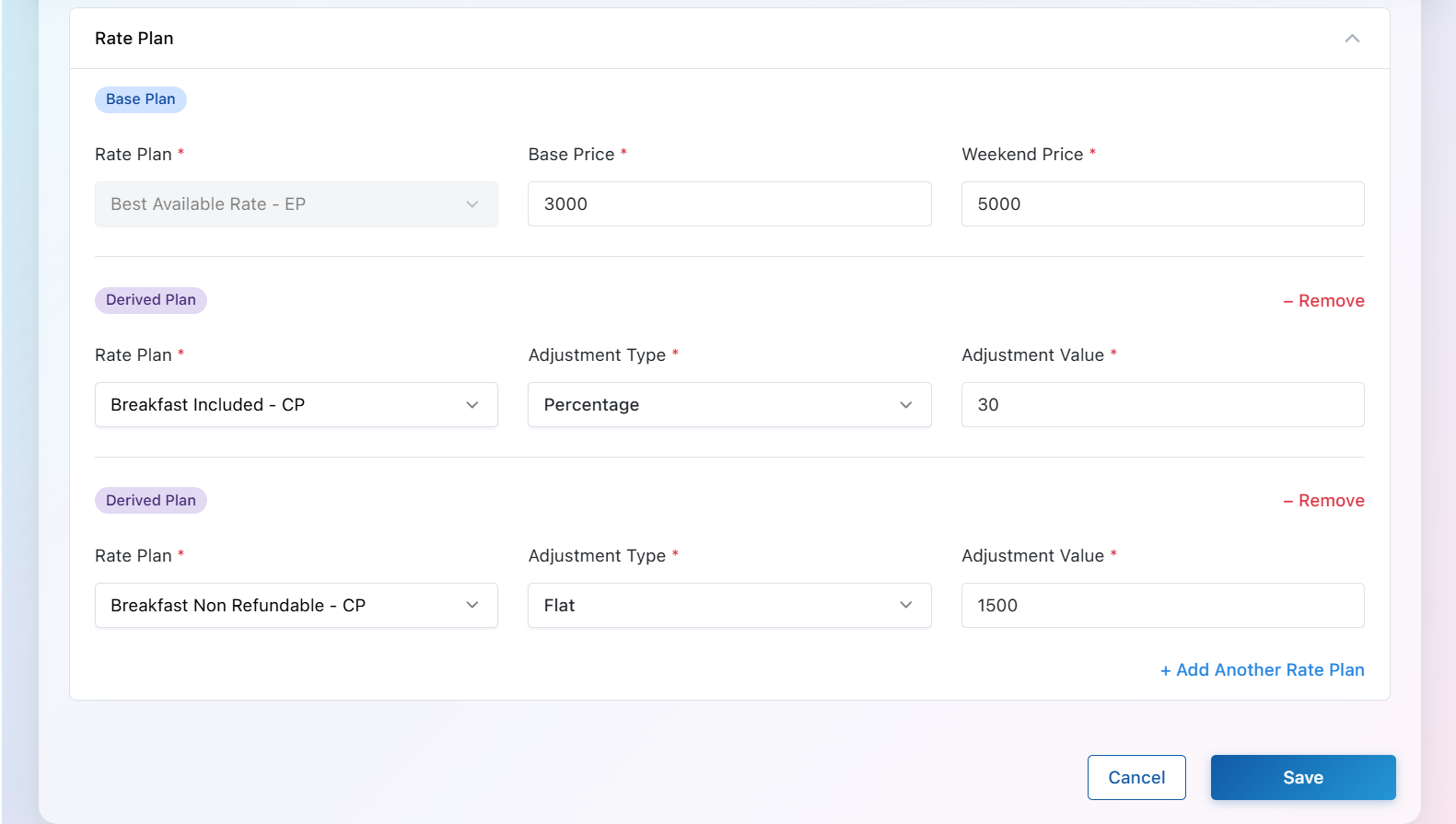The image size is (1456, 824).
Task: Collapse the Rate Plan section chevron
Action: [1352, 39]
